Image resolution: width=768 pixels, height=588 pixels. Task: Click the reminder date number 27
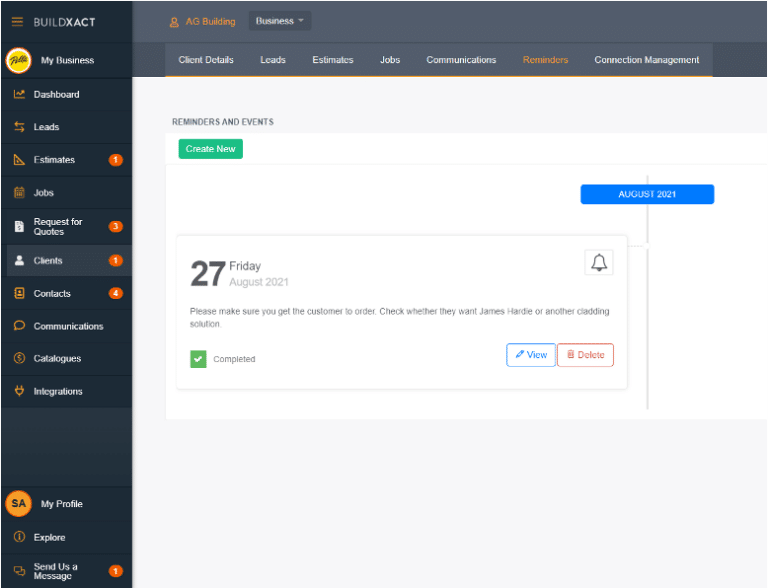208,273
